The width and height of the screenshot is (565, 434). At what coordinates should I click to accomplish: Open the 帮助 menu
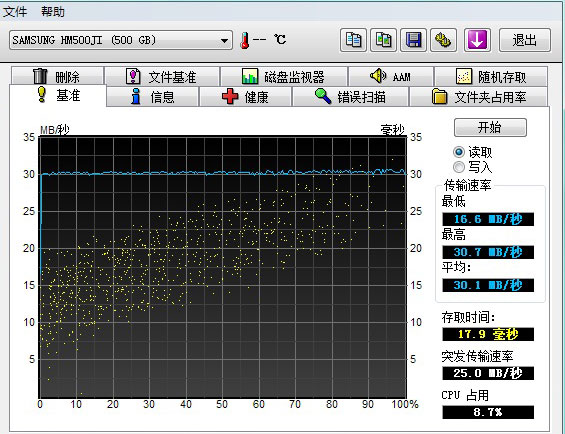coord(53,12)
